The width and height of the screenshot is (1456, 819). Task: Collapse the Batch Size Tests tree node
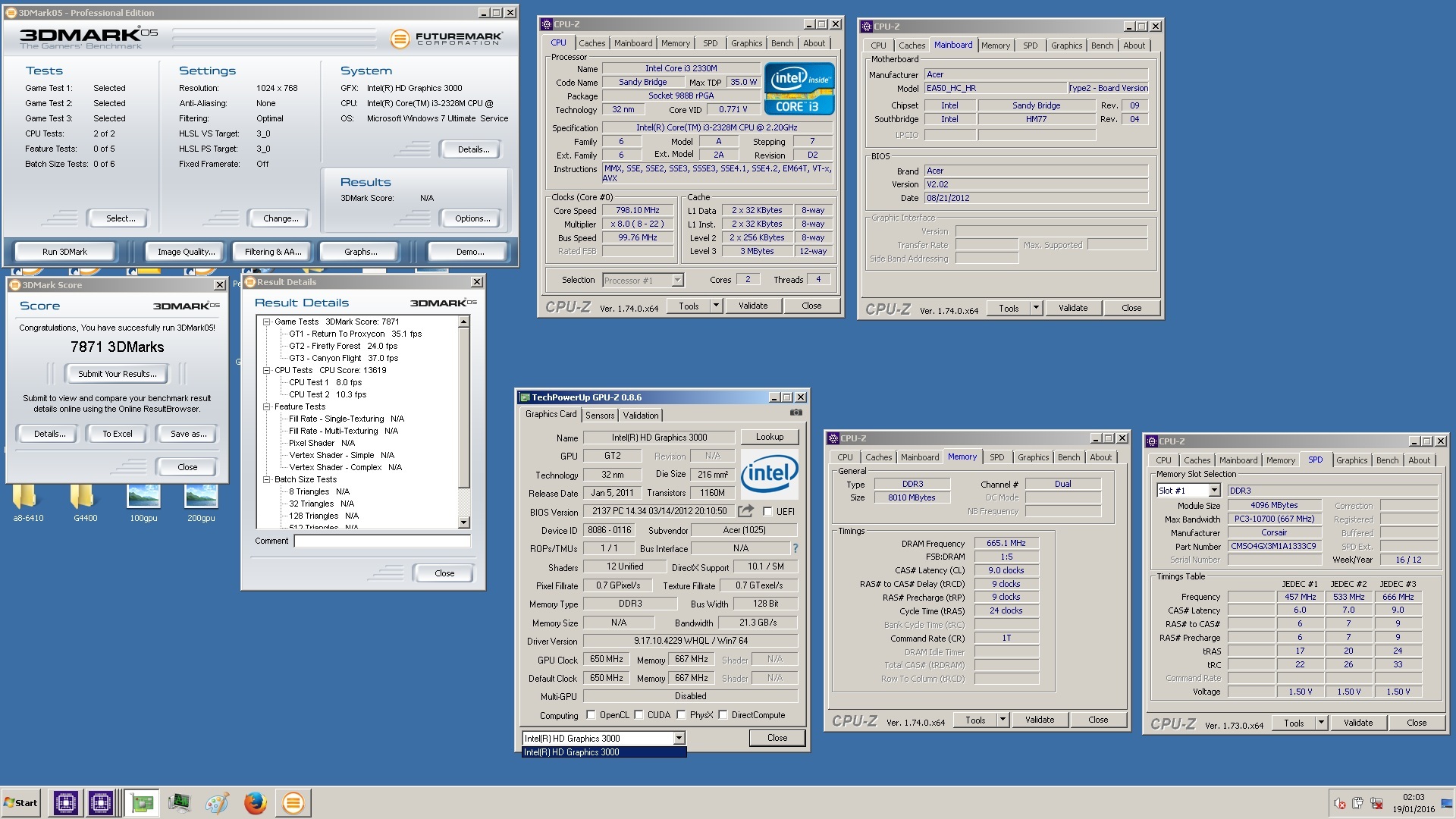267,479
